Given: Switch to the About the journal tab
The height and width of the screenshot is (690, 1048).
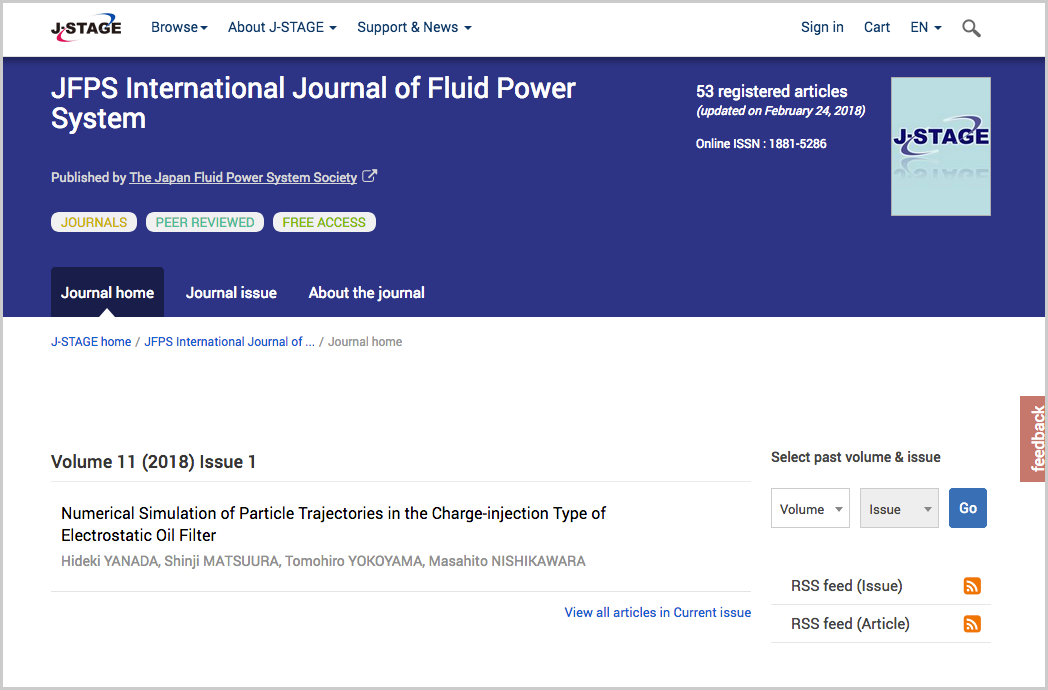Looking at the screenshot, I should tap(366, 292).
